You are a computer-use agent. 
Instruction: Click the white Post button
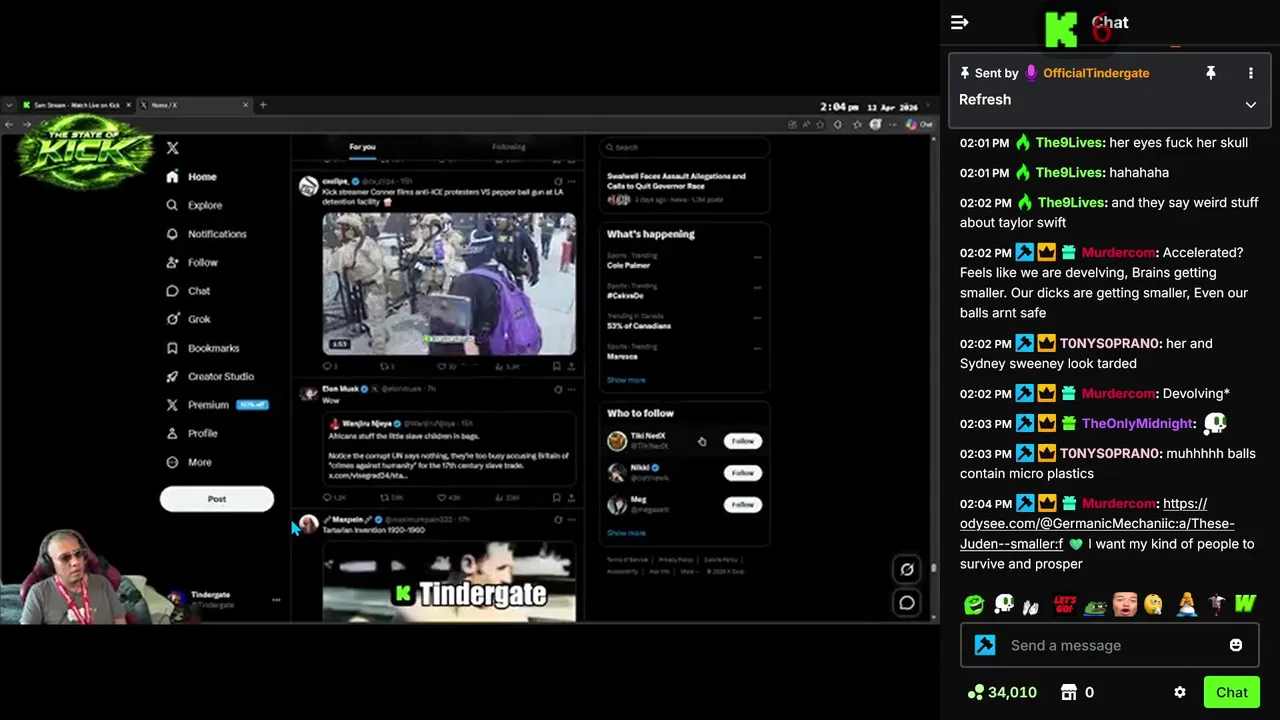coord(217,499)
